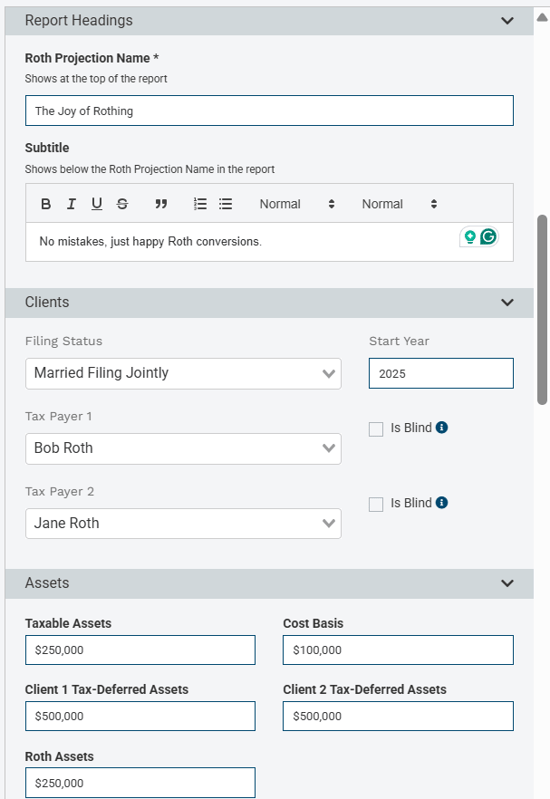The height and width of the screenshot is (799, 550).
Task: Open the Filing Status dropdown
Action: pyautogui.click(x=184, y=374)
